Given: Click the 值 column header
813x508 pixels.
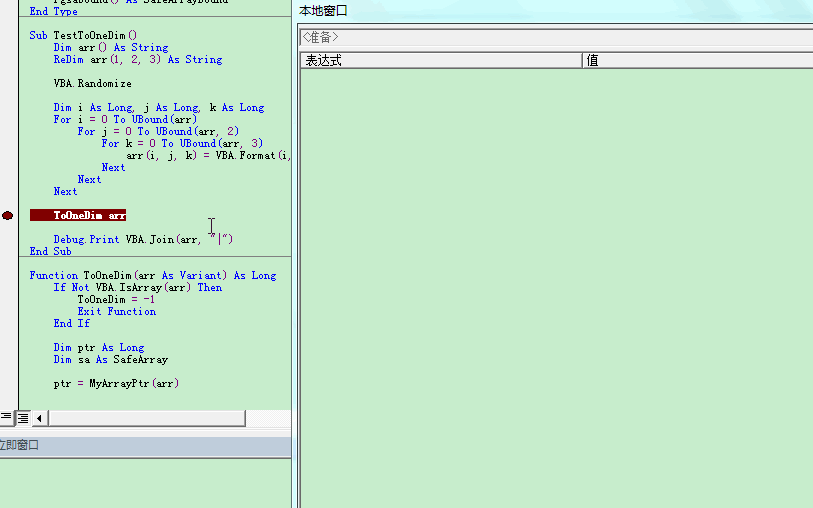Looking at the screenshot, I should click(x=697, y=60).
